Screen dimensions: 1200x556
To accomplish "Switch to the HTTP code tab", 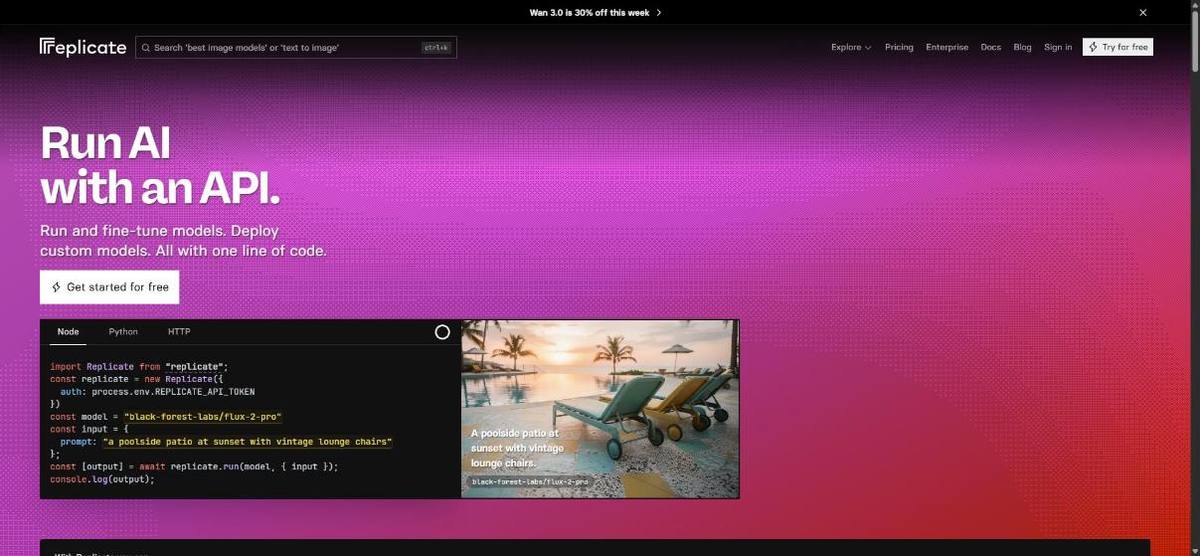I will 179,332.
